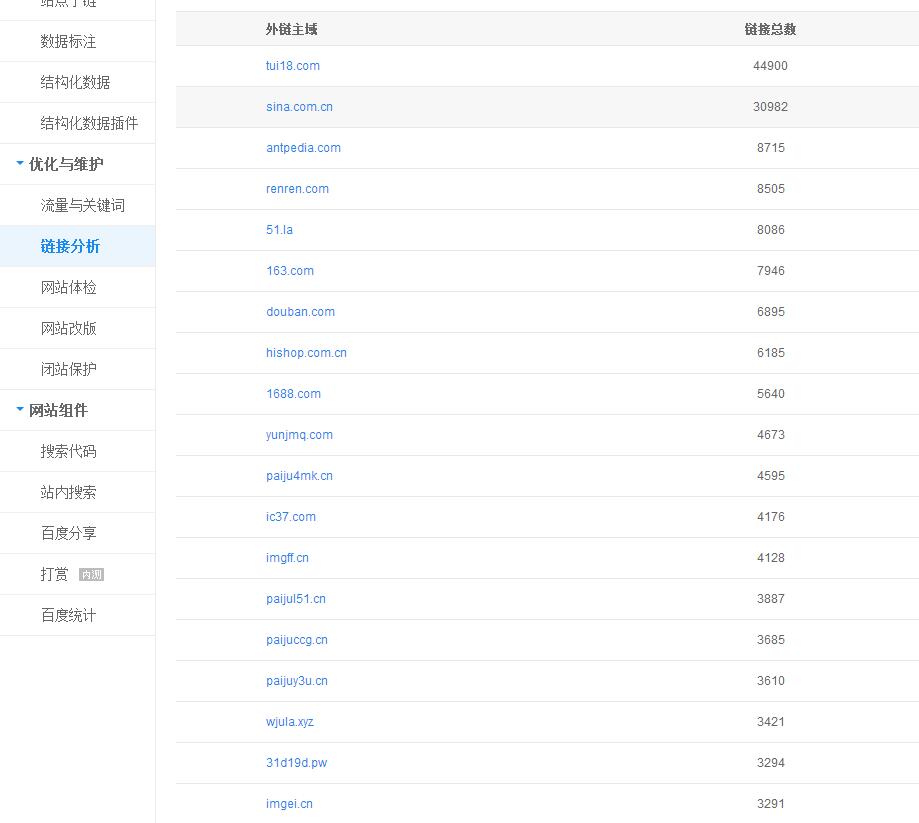This screenshot has height=823, width=919.
Task: Select link count 4673 for yunjmq.com
Action: click(x=770, y=435)
